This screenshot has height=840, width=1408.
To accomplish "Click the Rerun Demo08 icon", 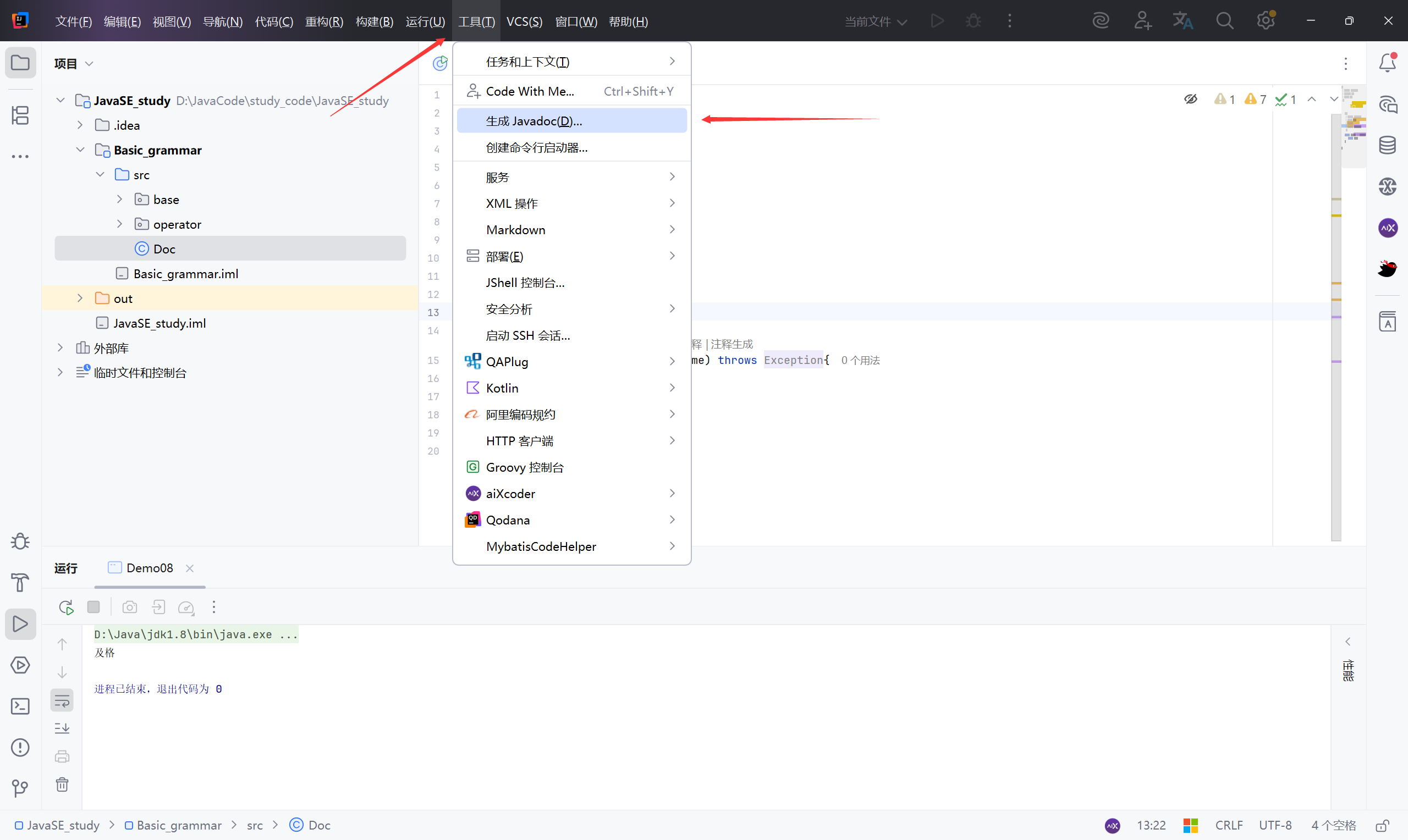I will (65, 607).
